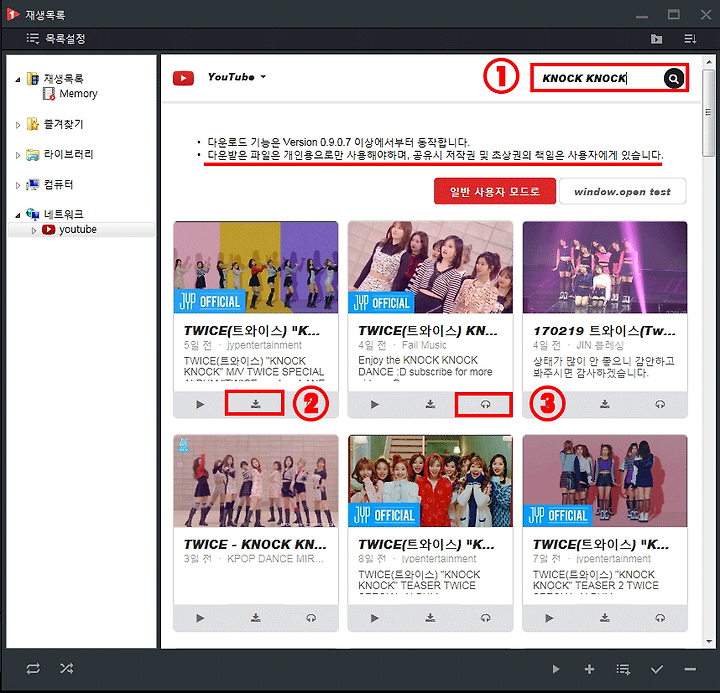The image size is (720, 693).
Task: Open the KPOP DANCE MIR... thumbnail
Action: tap(256, 481)
